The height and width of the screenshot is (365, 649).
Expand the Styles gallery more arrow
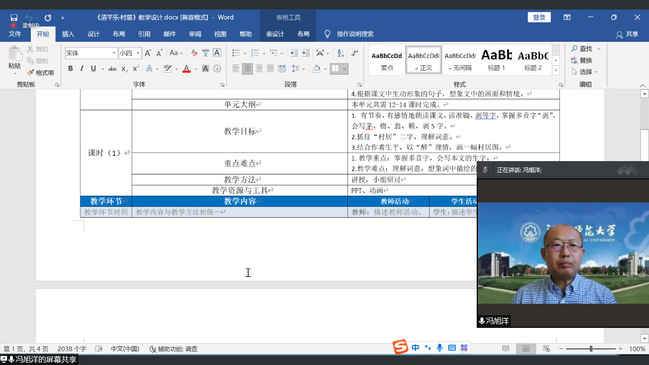pyautogui.click(x=556, y=70)
